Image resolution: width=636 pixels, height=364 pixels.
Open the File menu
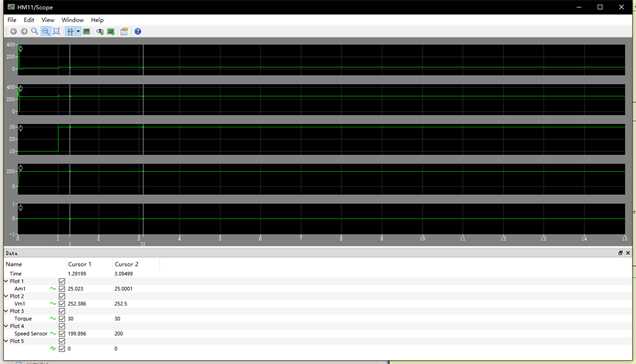pos(12,20)
